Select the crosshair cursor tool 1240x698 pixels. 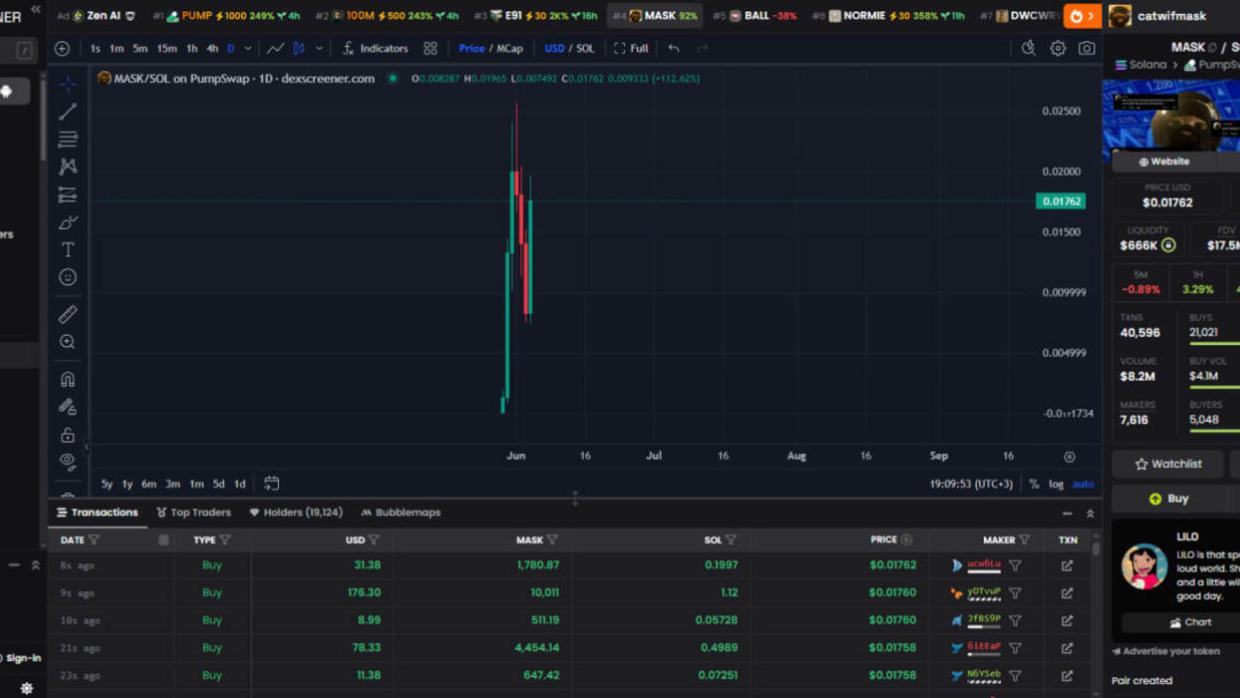tap(67, 84)
